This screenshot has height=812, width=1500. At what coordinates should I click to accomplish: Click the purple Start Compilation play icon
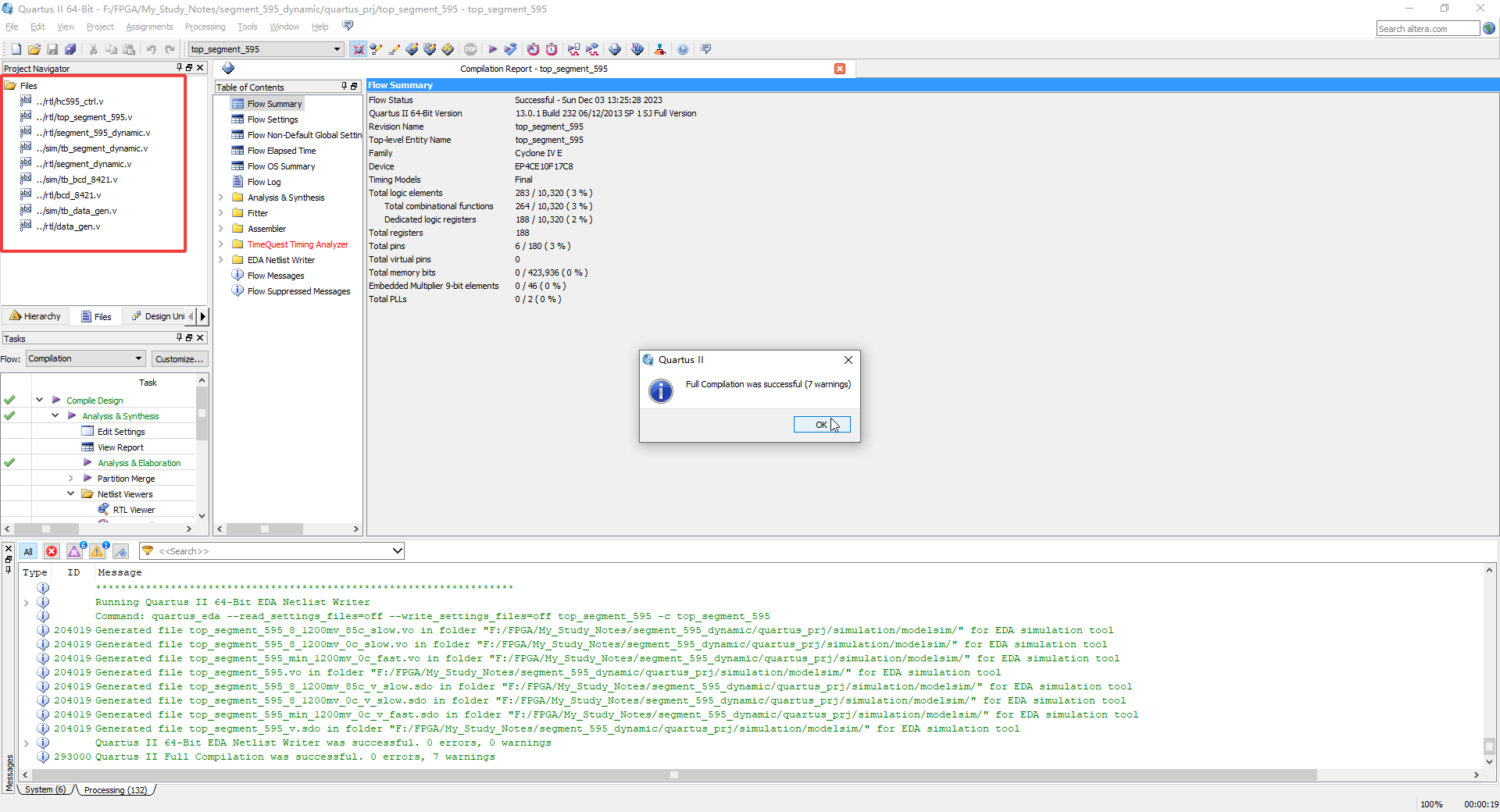[x=492, y=49]
